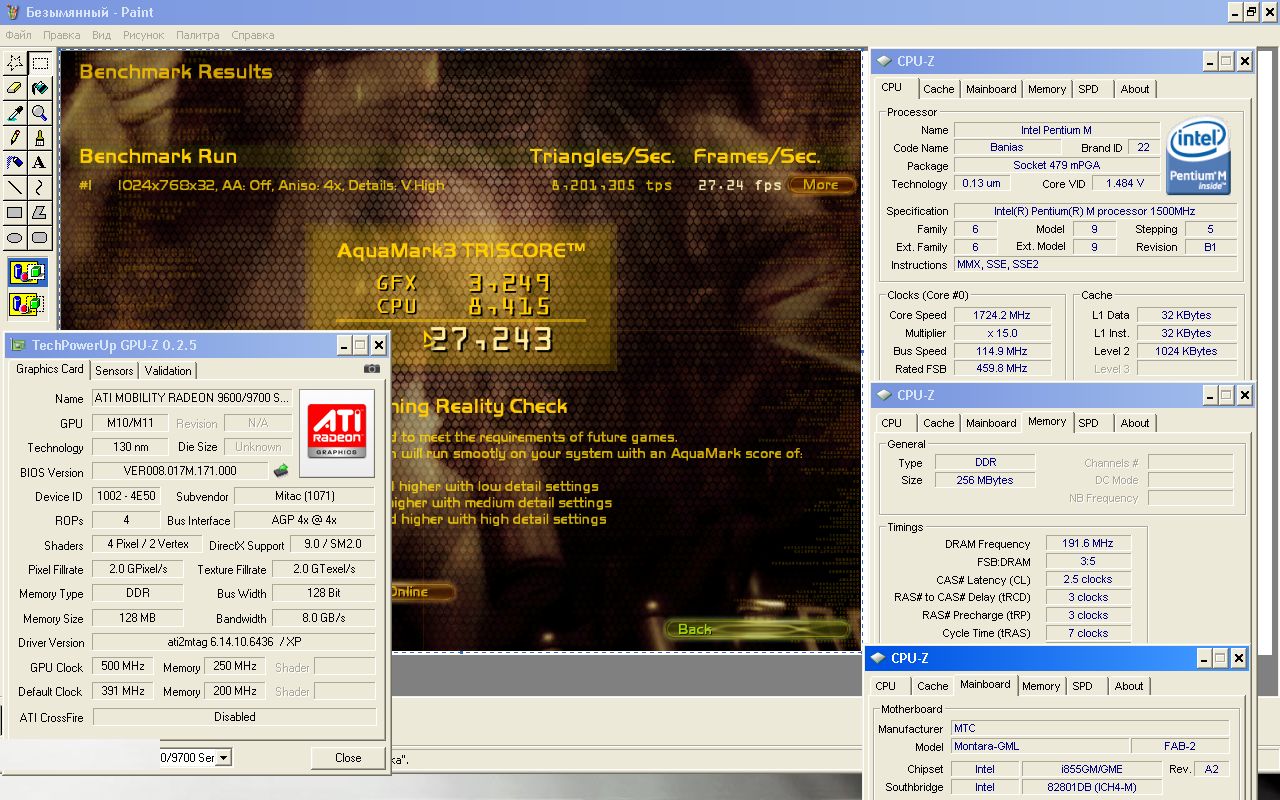Click the Core Speed 1724.2 MHz value
This screenshot has width=1280, height=800.
coord(1002,315)
